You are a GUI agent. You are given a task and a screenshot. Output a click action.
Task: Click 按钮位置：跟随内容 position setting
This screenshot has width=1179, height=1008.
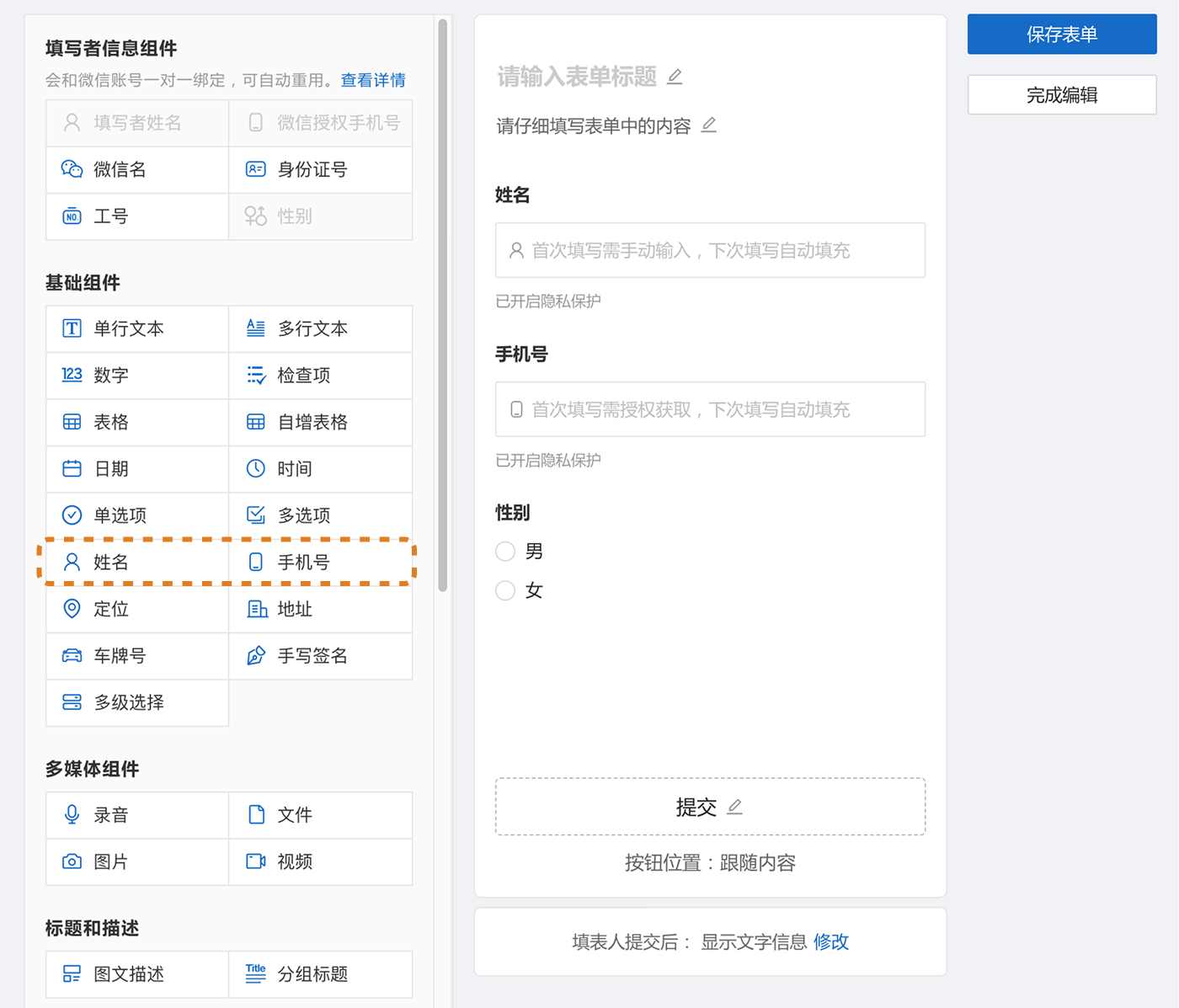coord(710,863)
